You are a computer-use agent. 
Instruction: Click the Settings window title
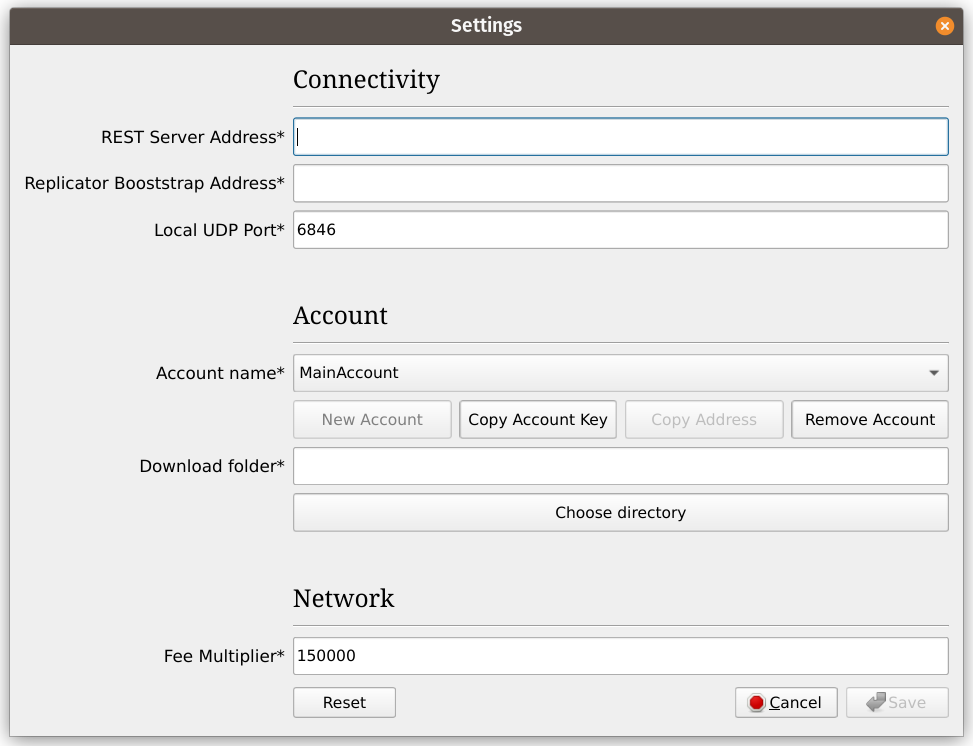click(486, 25)
